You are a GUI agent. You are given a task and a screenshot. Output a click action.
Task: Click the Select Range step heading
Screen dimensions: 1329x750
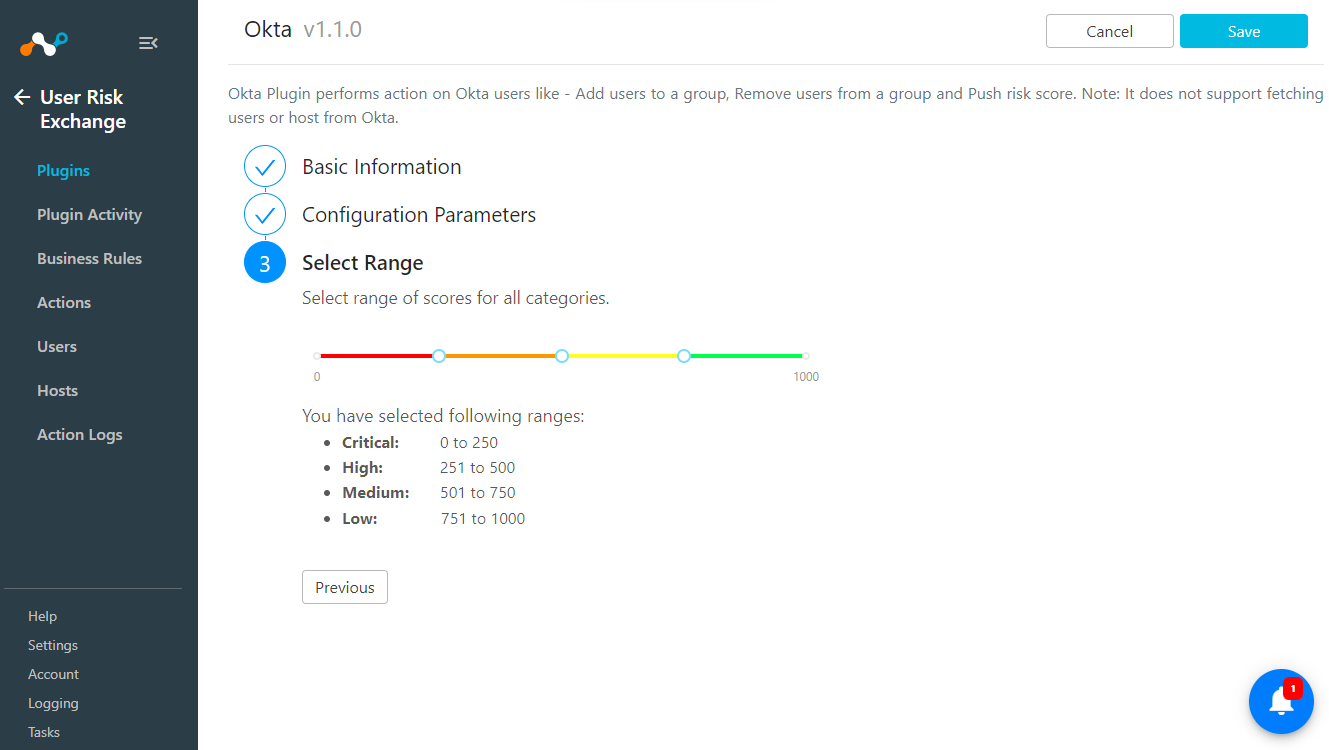click(x=363, y=263)
